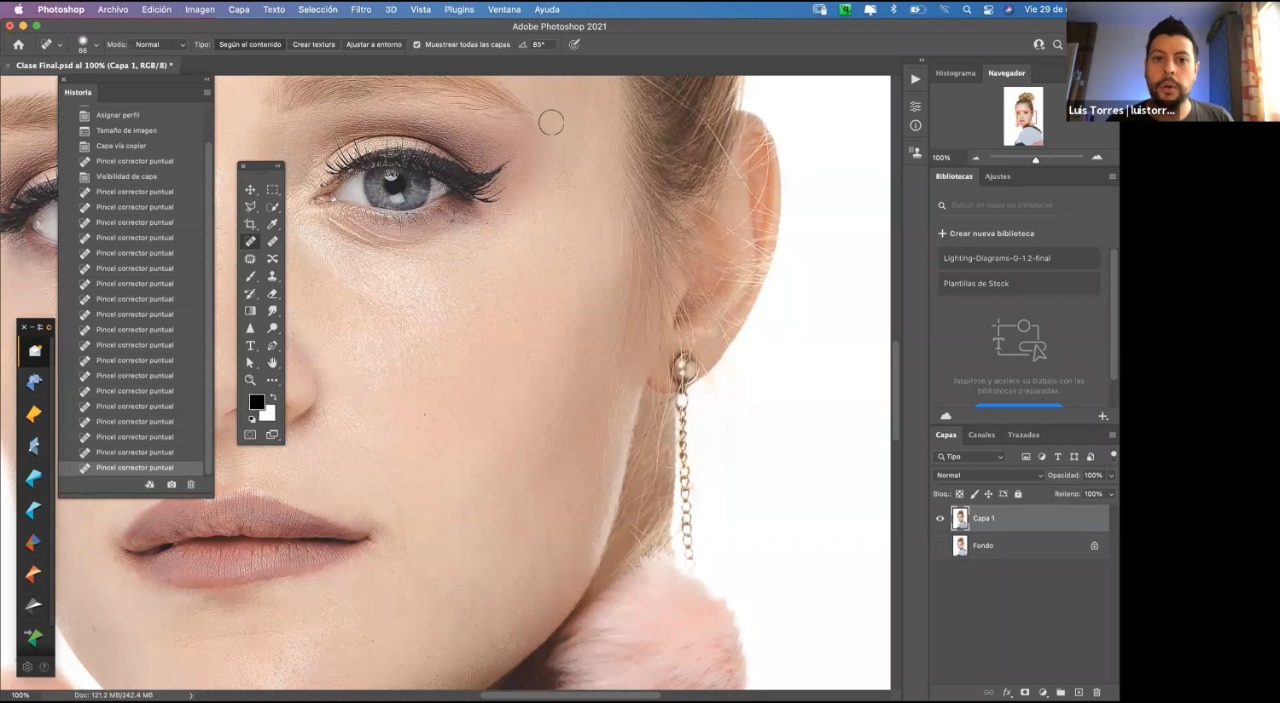Select the Dodge tool

coord(272,328)
